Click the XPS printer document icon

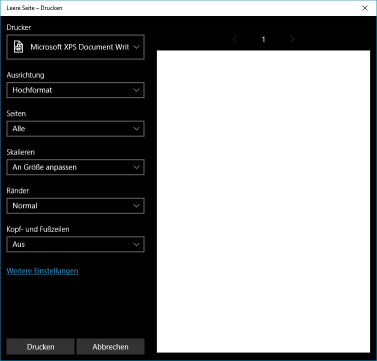[x=19, y=47]
